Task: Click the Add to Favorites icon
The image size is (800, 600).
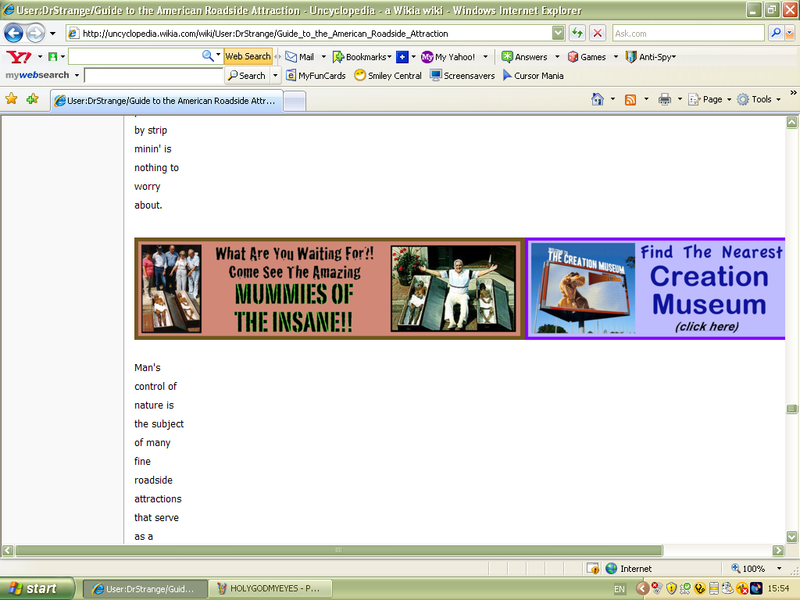Action: 33,99
